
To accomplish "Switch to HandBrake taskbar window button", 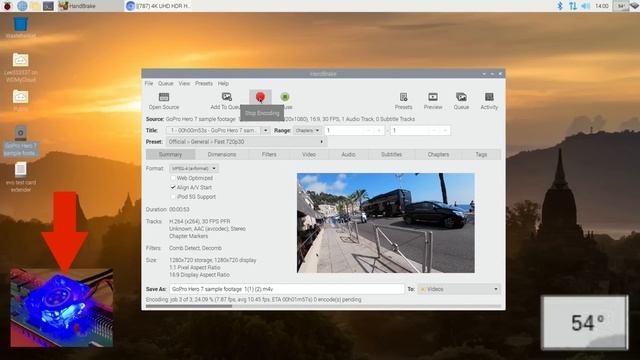I will tap(89, 6).
